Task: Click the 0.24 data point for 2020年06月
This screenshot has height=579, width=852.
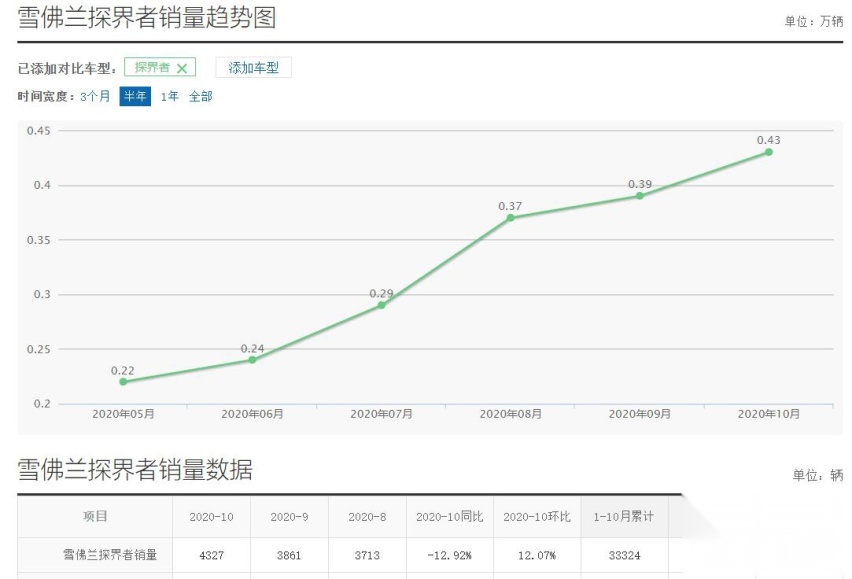Action: point(252,360)
